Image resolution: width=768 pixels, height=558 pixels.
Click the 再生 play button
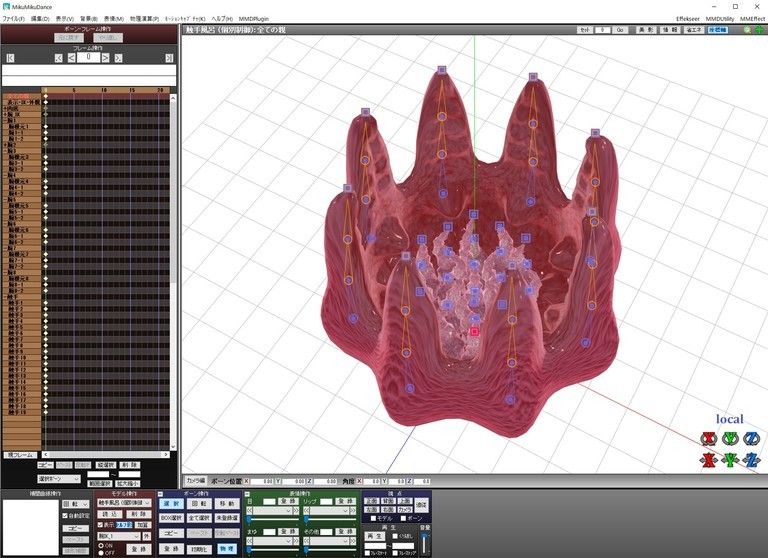[x=375, y=536]
